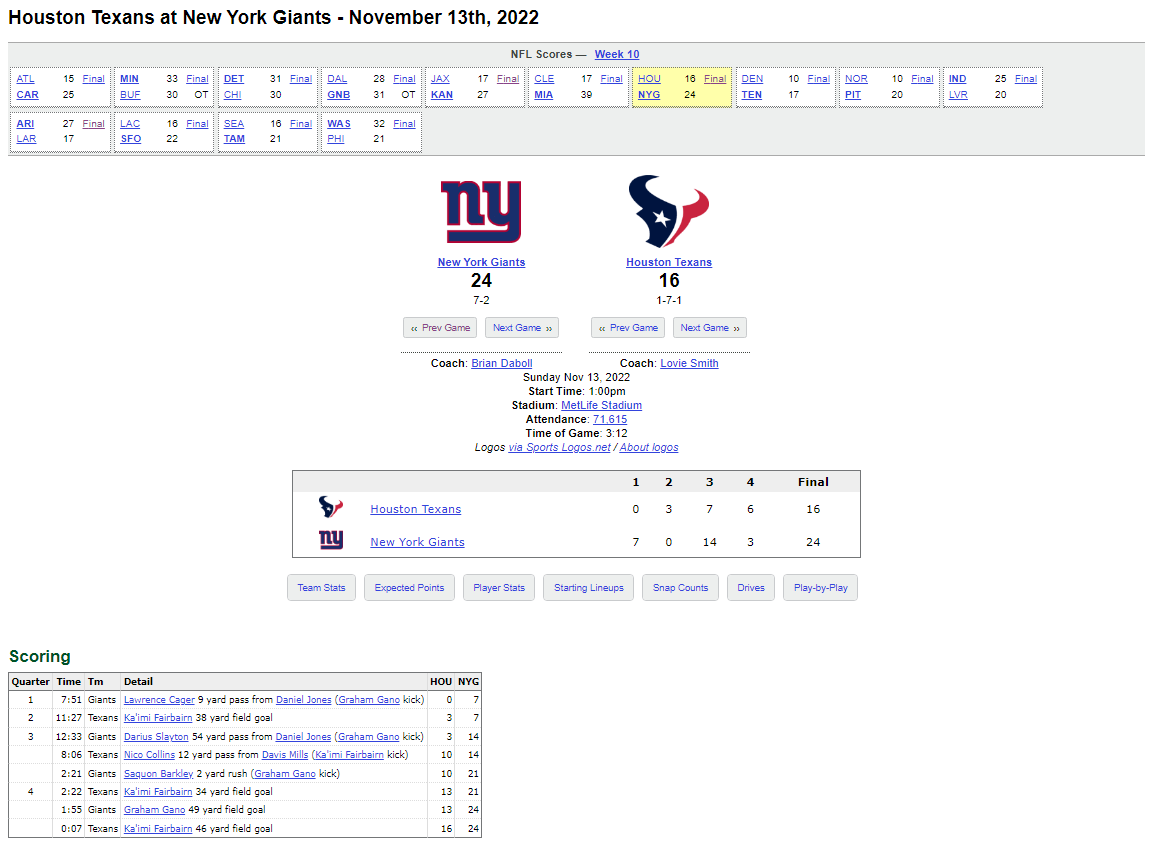Open Houston Texans link under logo

pos(669,262)
